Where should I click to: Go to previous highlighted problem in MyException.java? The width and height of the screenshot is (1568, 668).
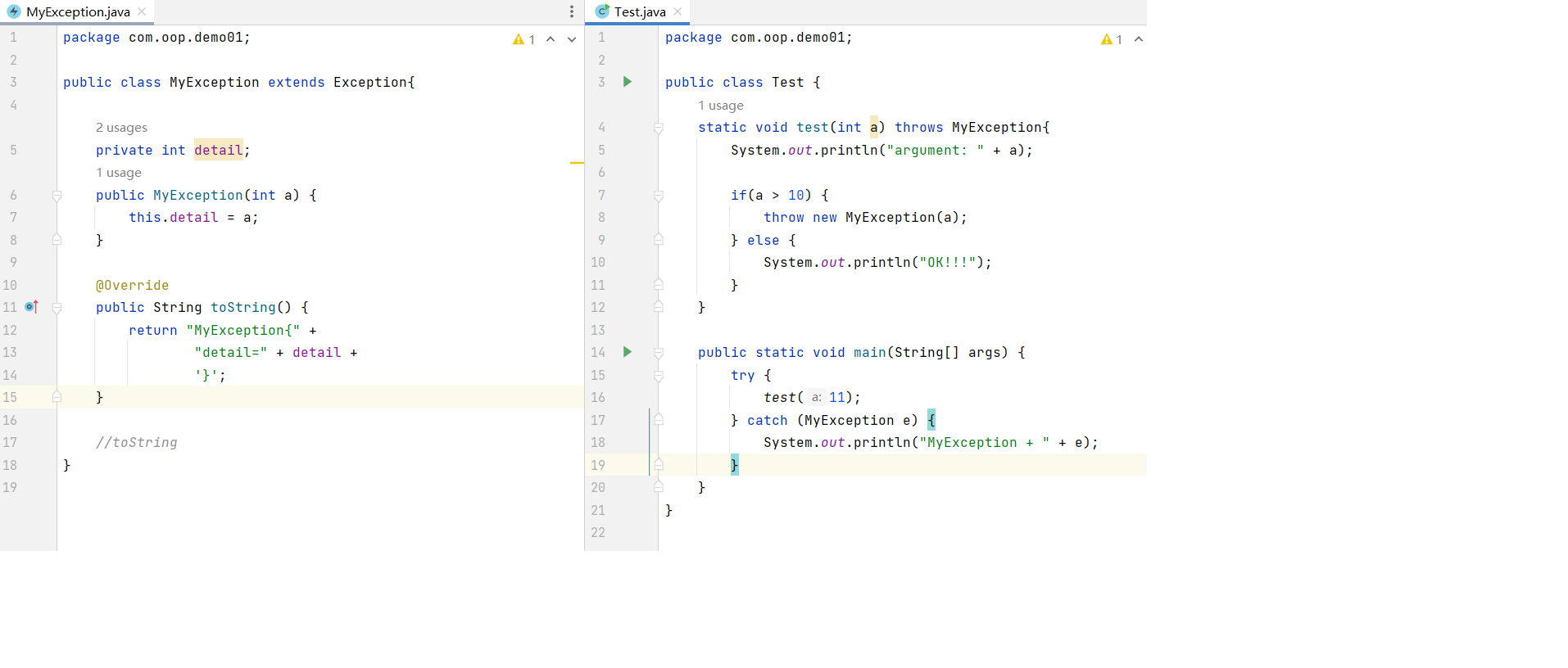(551, 39)
